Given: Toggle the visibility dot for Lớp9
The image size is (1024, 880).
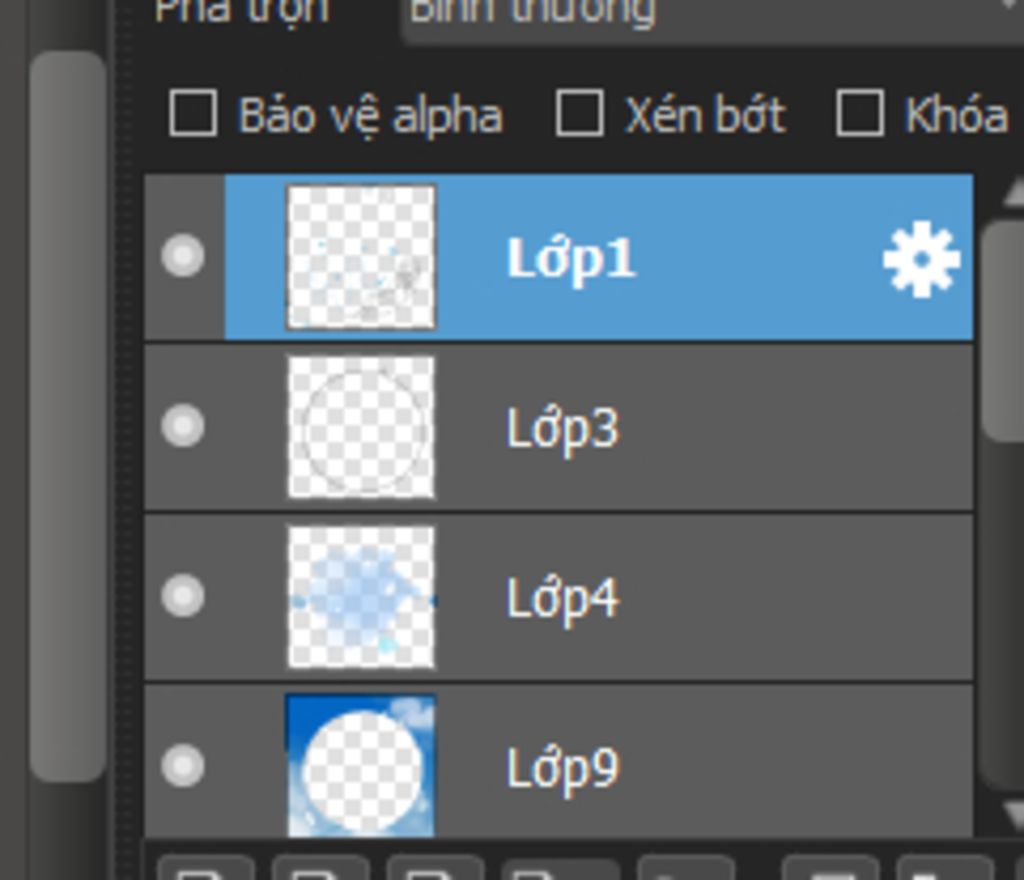Looking at the screenshot, I should coord(183,765).
